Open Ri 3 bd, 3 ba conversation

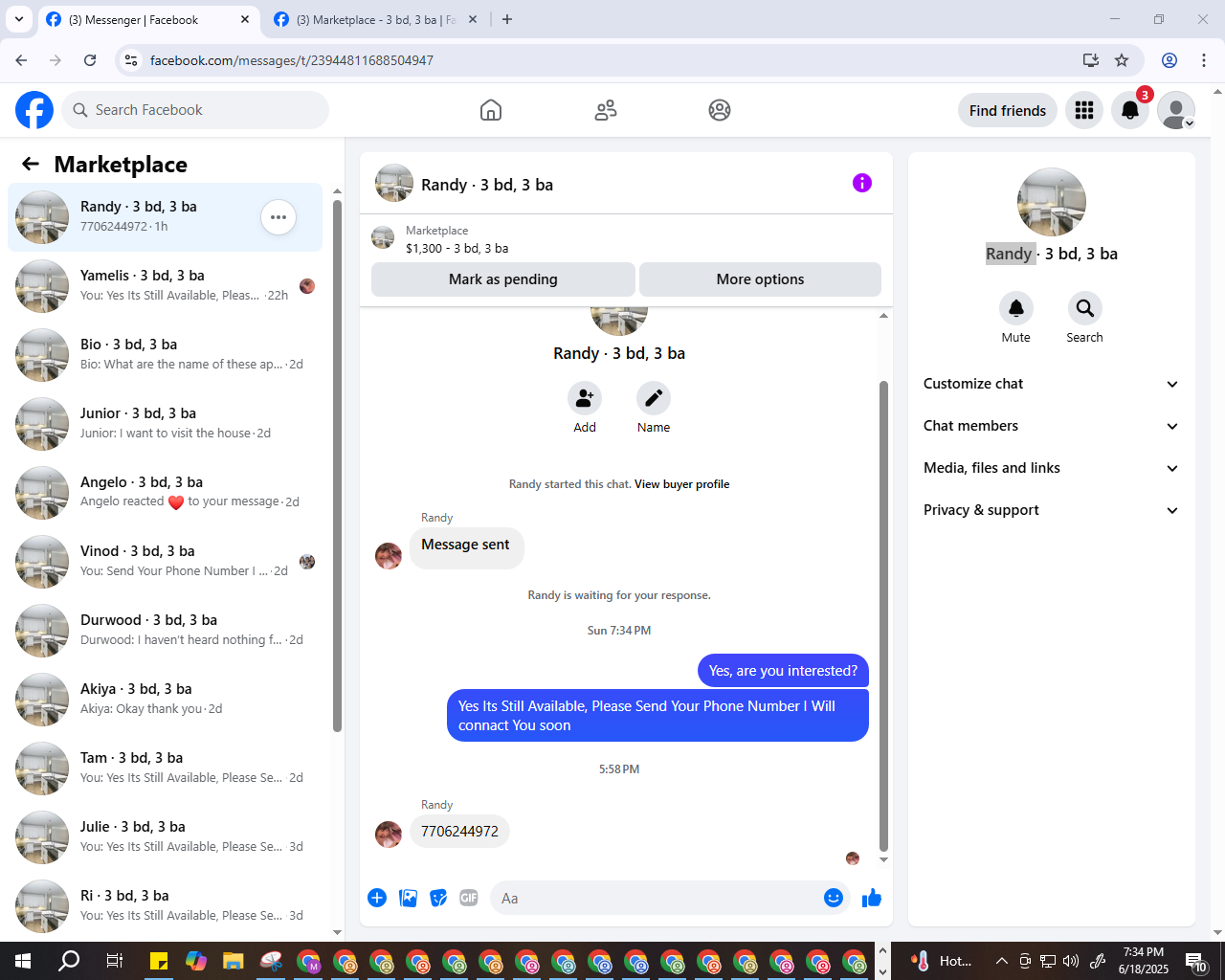click(166, 905)
